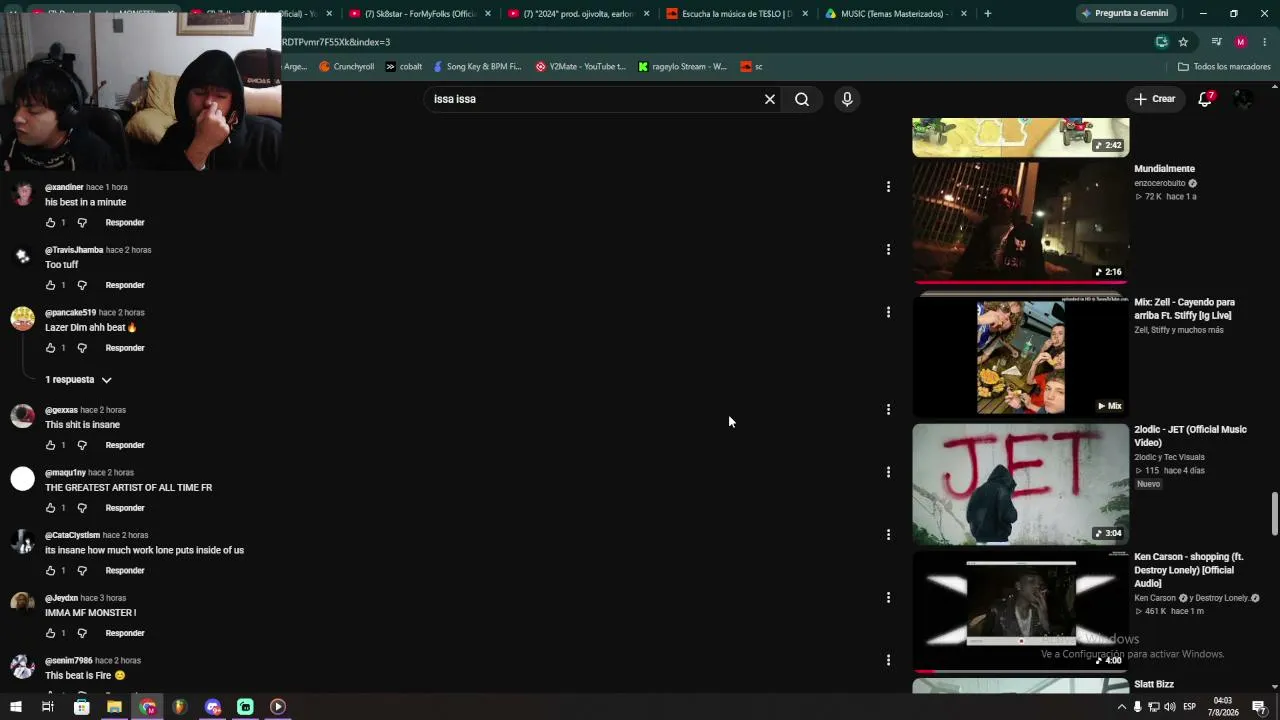
Task: Switch to the MUSIC (Temas Masterizados) tab
Action: coord(896,14)
